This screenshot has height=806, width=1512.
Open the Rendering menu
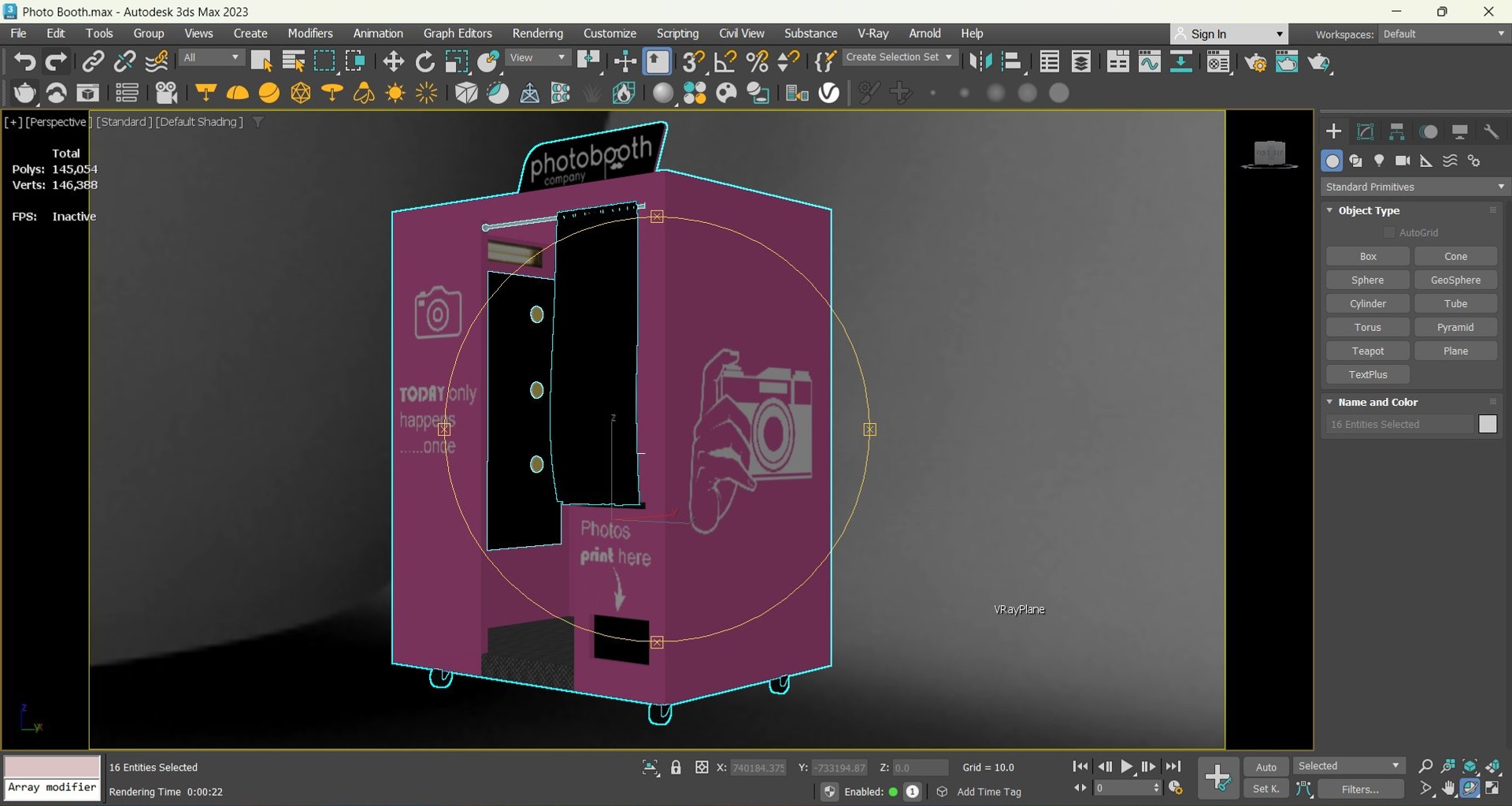(538, 33)
